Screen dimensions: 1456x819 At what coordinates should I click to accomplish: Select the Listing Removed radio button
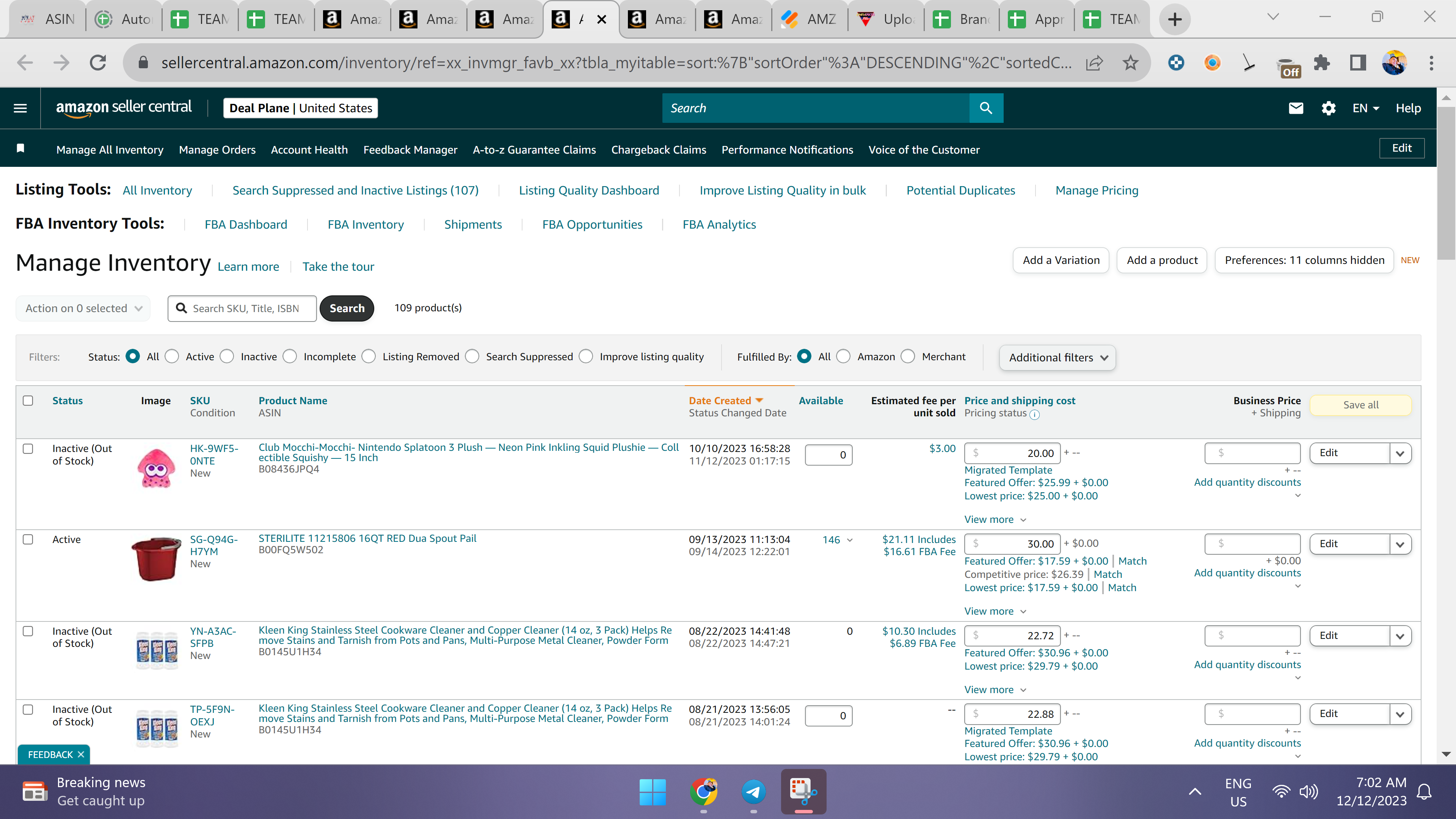[369, 357]
